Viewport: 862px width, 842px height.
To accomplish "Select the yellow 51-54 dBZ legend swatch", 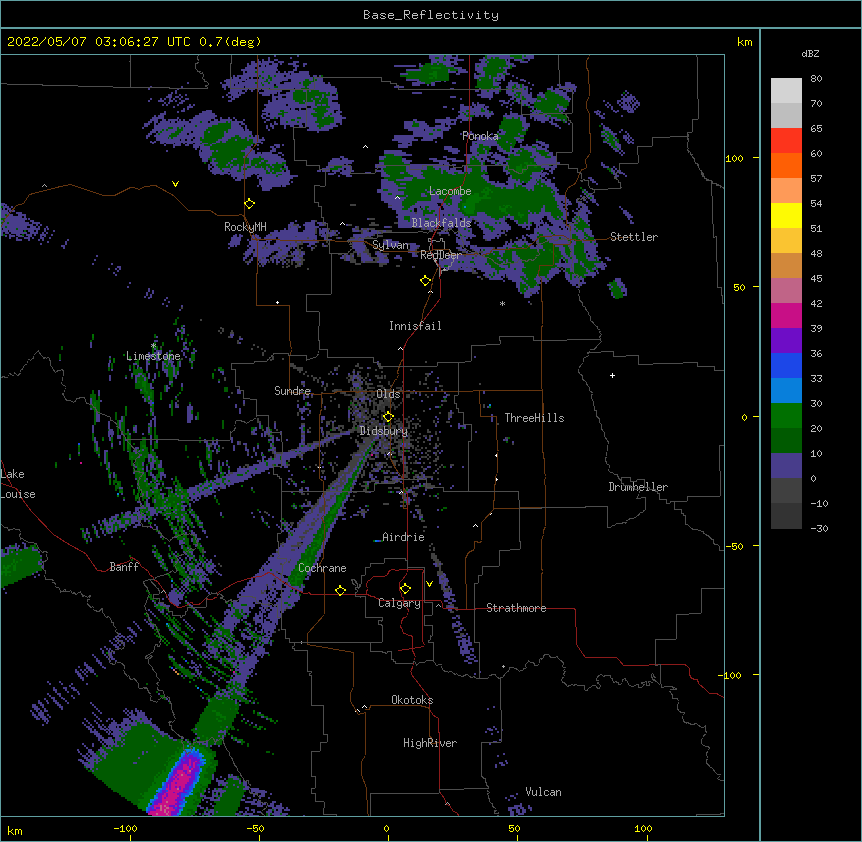I will [x=786, y=216].
